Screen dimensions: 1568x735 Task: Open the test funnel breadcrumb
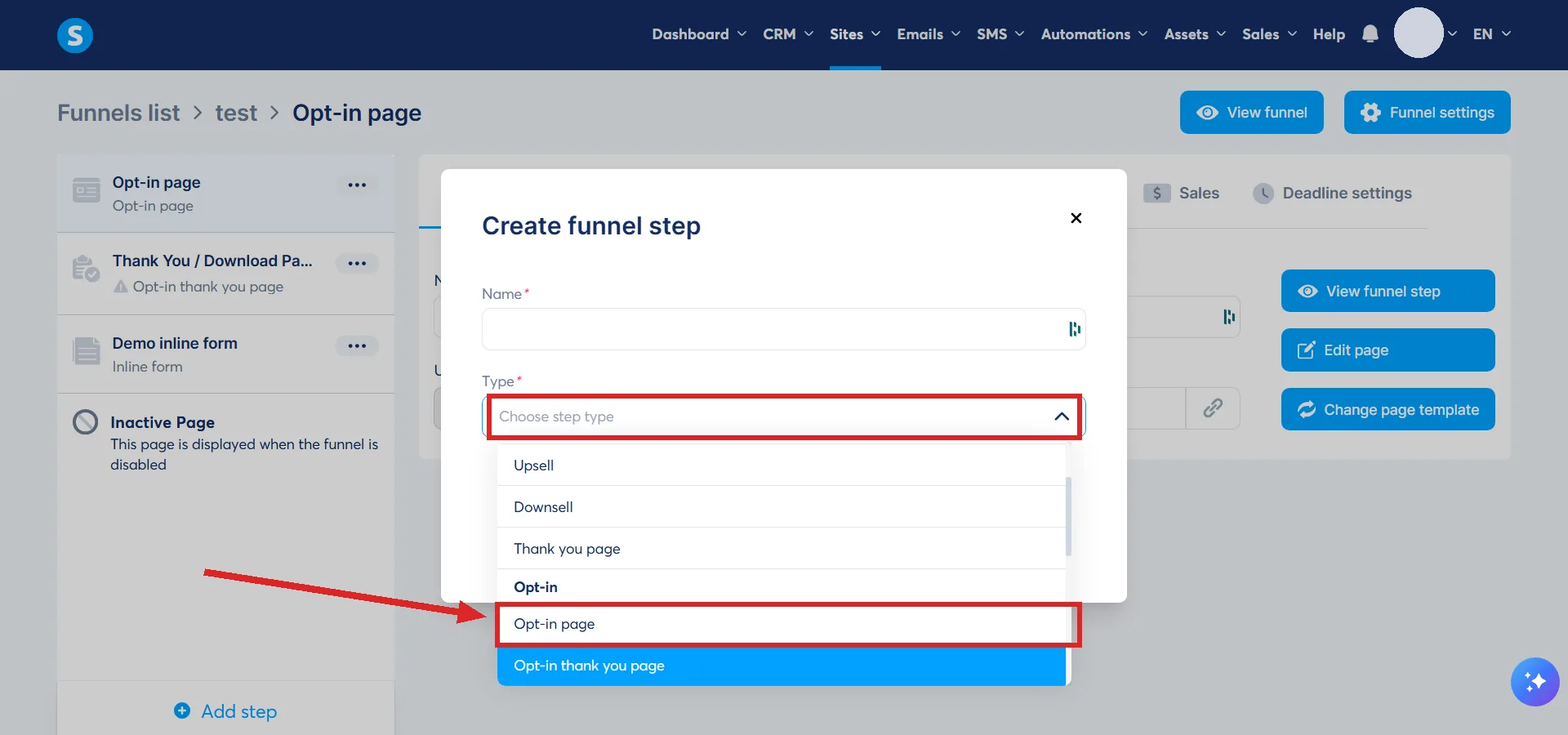(236, 113)
